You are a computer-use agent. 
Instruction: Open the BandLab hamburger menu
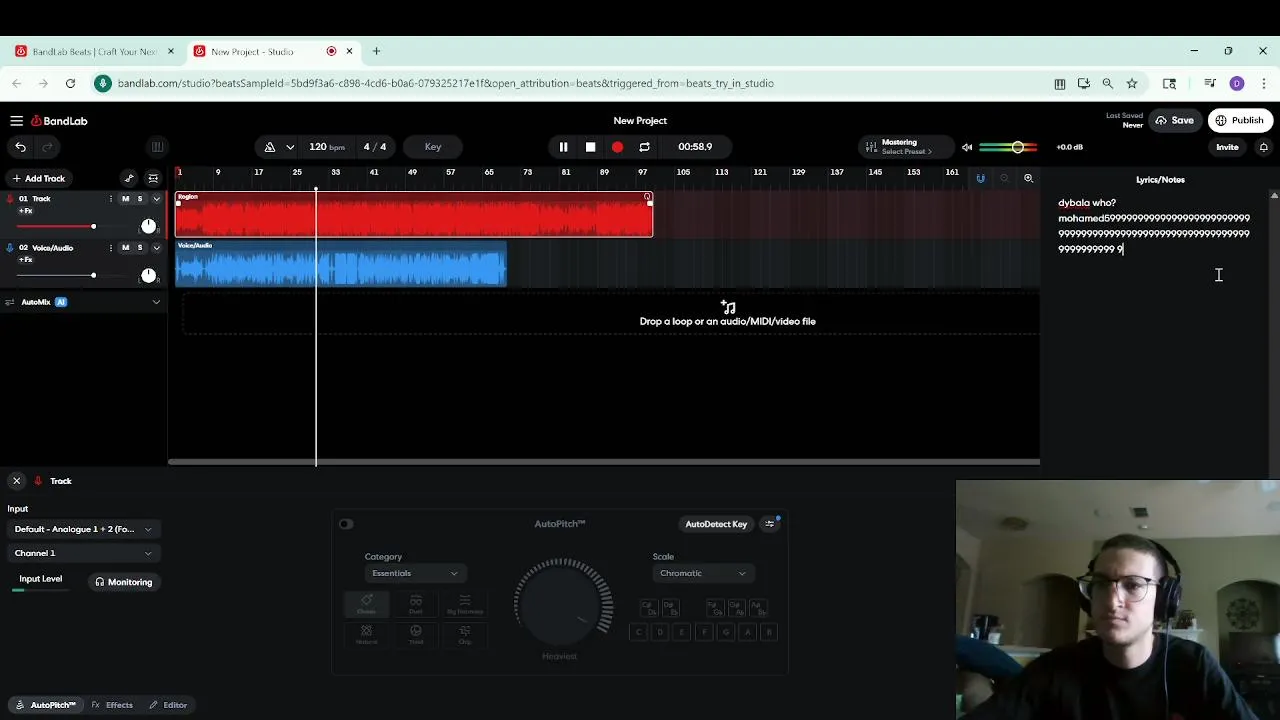pos(16,121)
